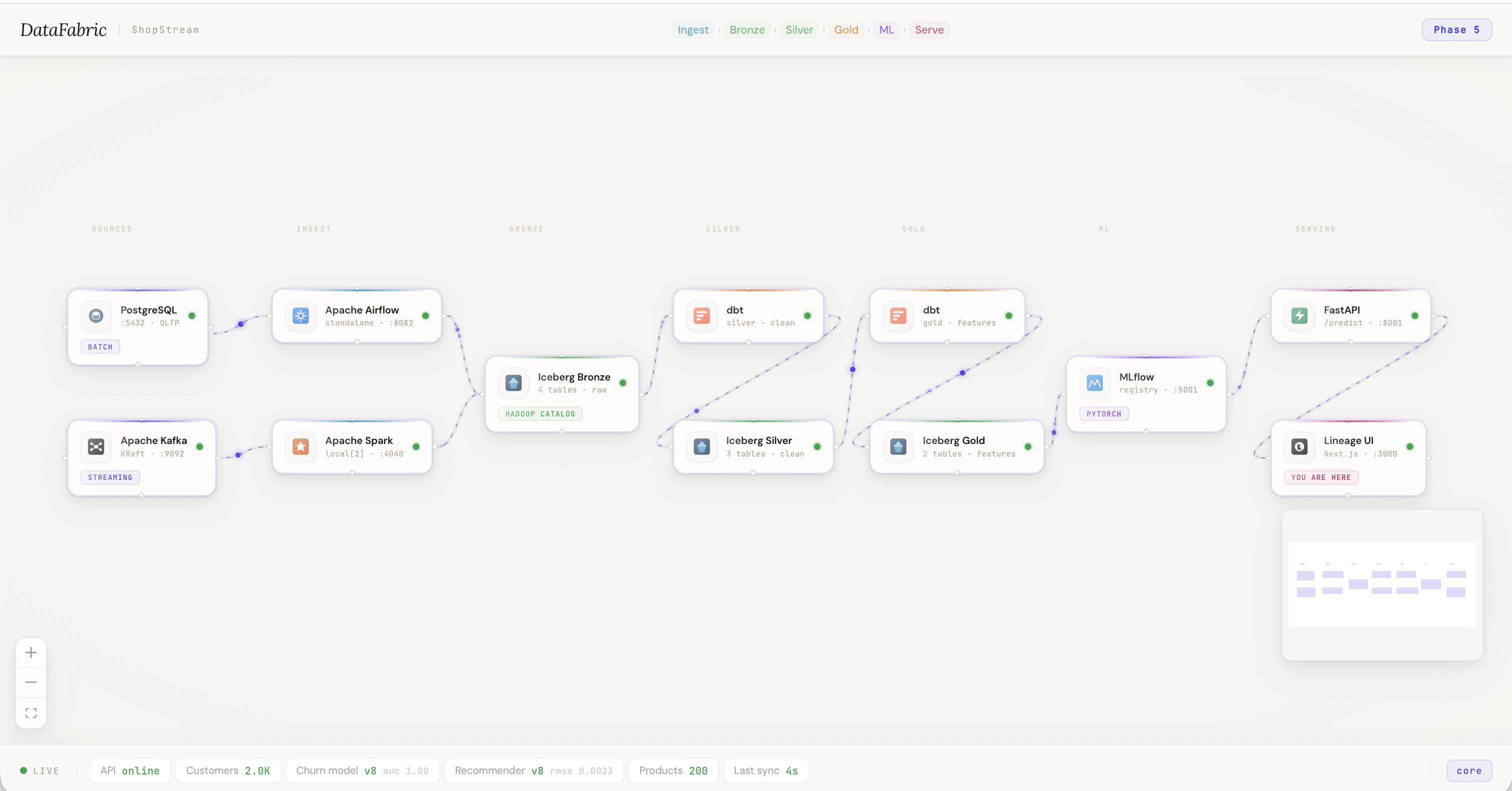Select the Serve stage tab
The height and width of the screenshot is (791, 1512).
click(929, 30)
